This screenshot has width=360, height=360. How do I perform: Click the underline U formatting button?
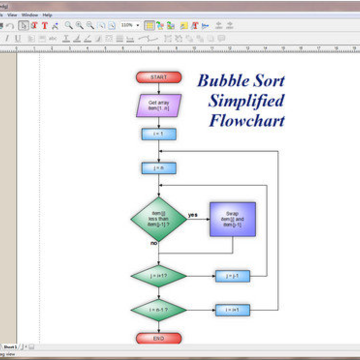pyautogui.click(x=18, y=39)
